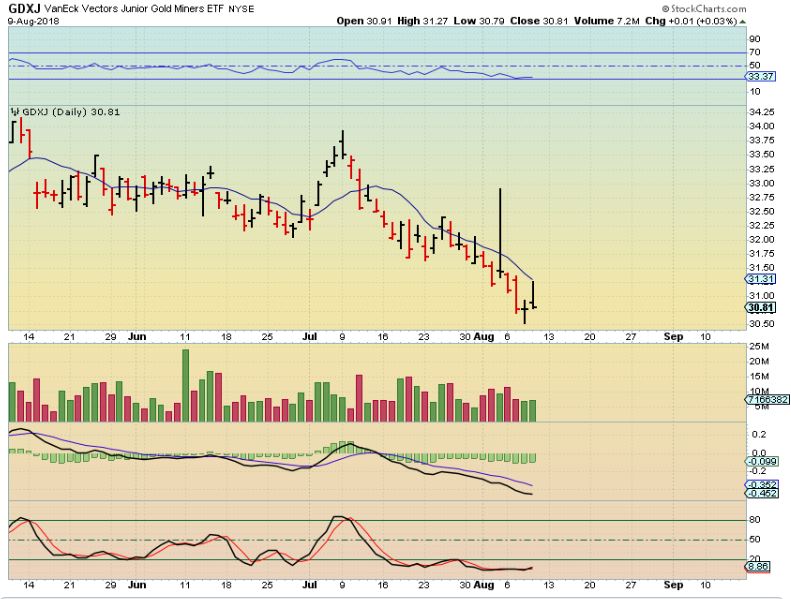Click the NYSE exchange label
The height and width of the screenshot is (599, 791).
coord(241,9)
